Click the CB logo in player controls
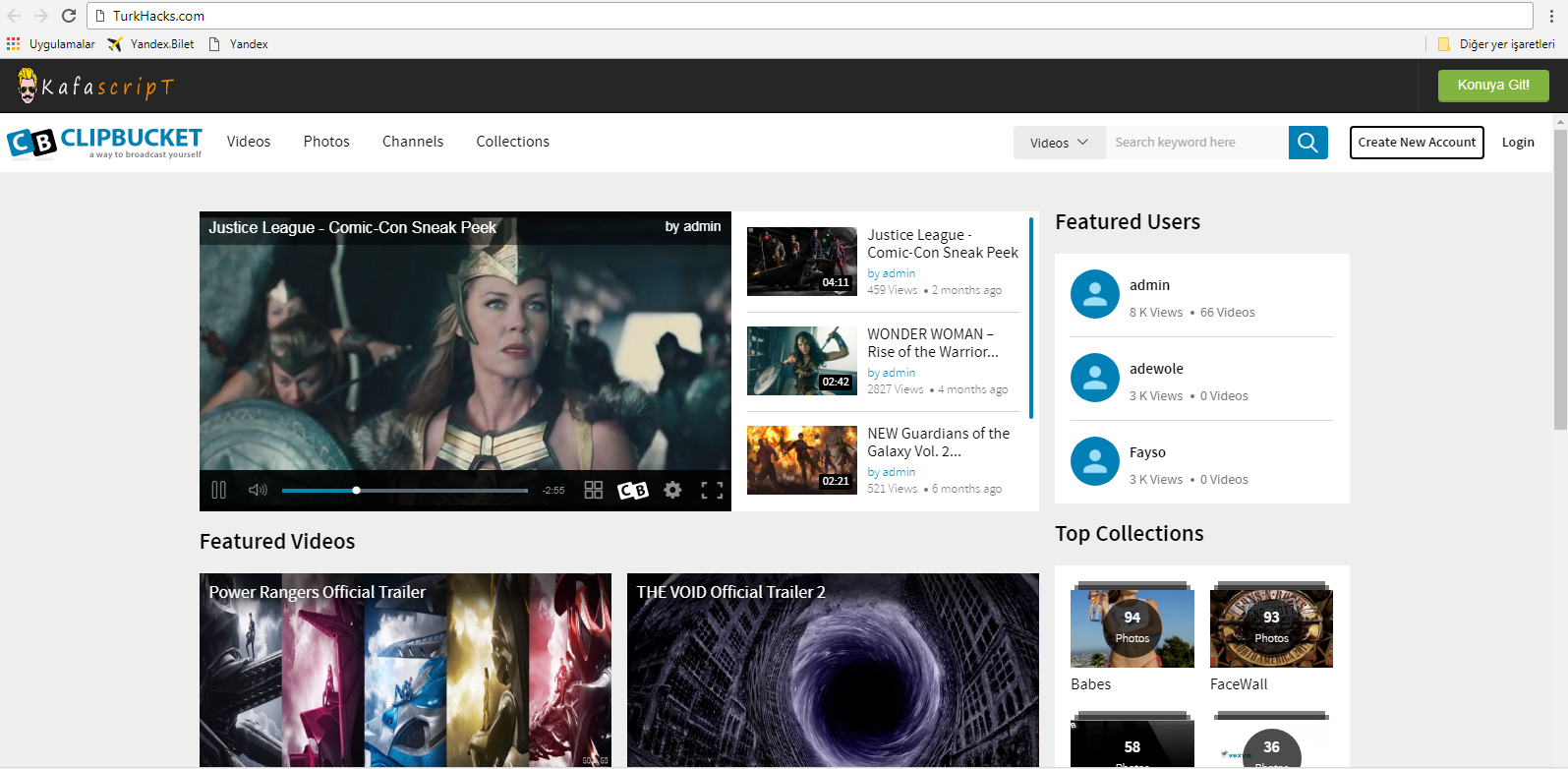Viewport: 1568px width, 769px height. pos(633,490)
